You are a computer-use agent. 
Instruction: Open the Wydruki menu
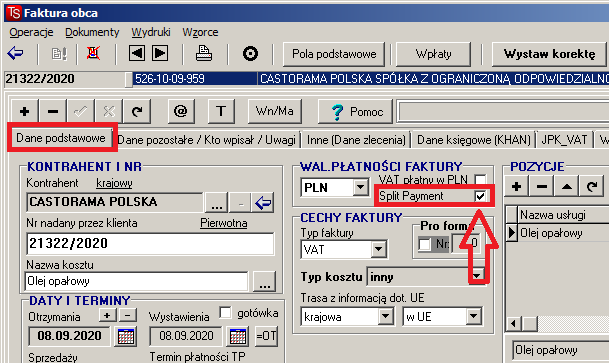pyautogui.click(x=151, y=32)
